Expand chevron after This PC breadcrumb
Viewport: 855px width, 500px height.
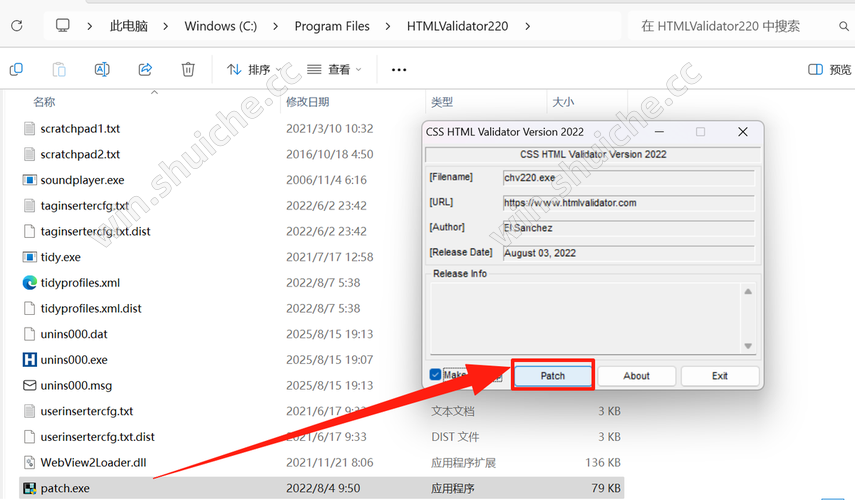point(165,26)
